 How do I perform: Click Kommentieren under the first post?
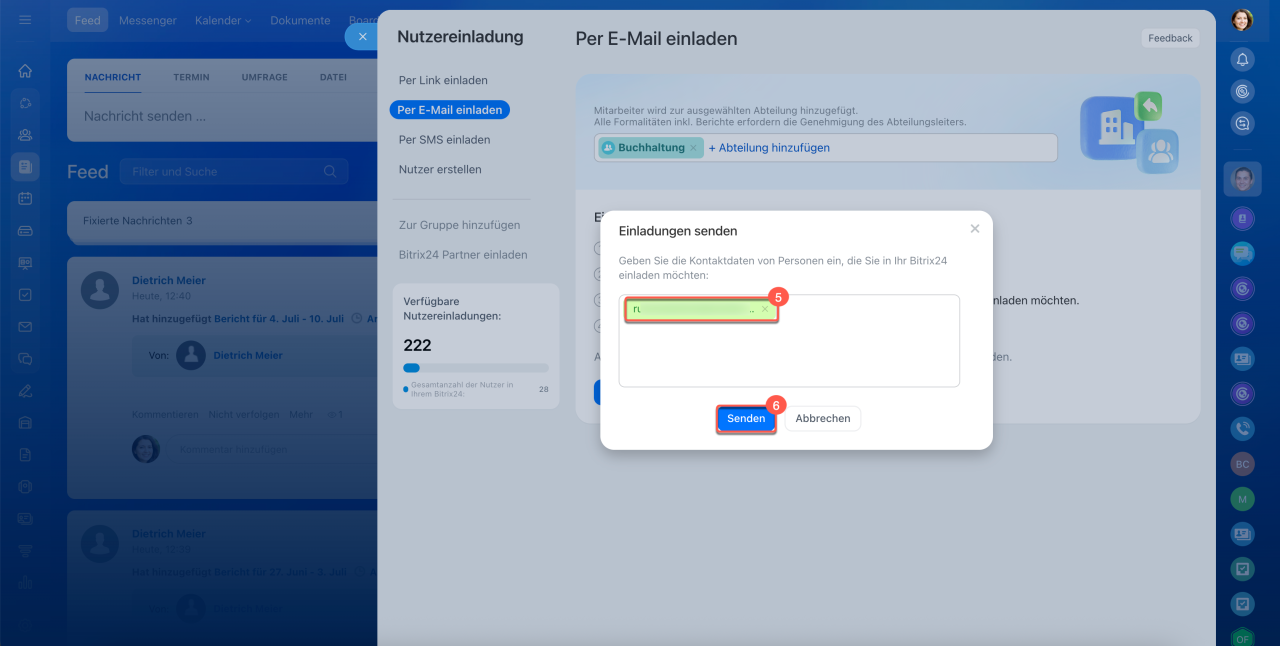[x=165, y=414]
